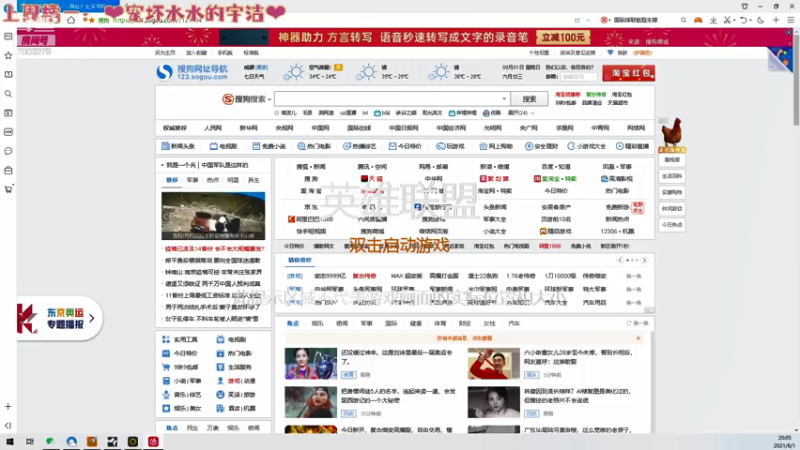Image resolution: width=800 pixels, height=450 pixels.
Task: Select the 明星 tab in left news panel
Action: pyautogui.click(x=233, y=180)
